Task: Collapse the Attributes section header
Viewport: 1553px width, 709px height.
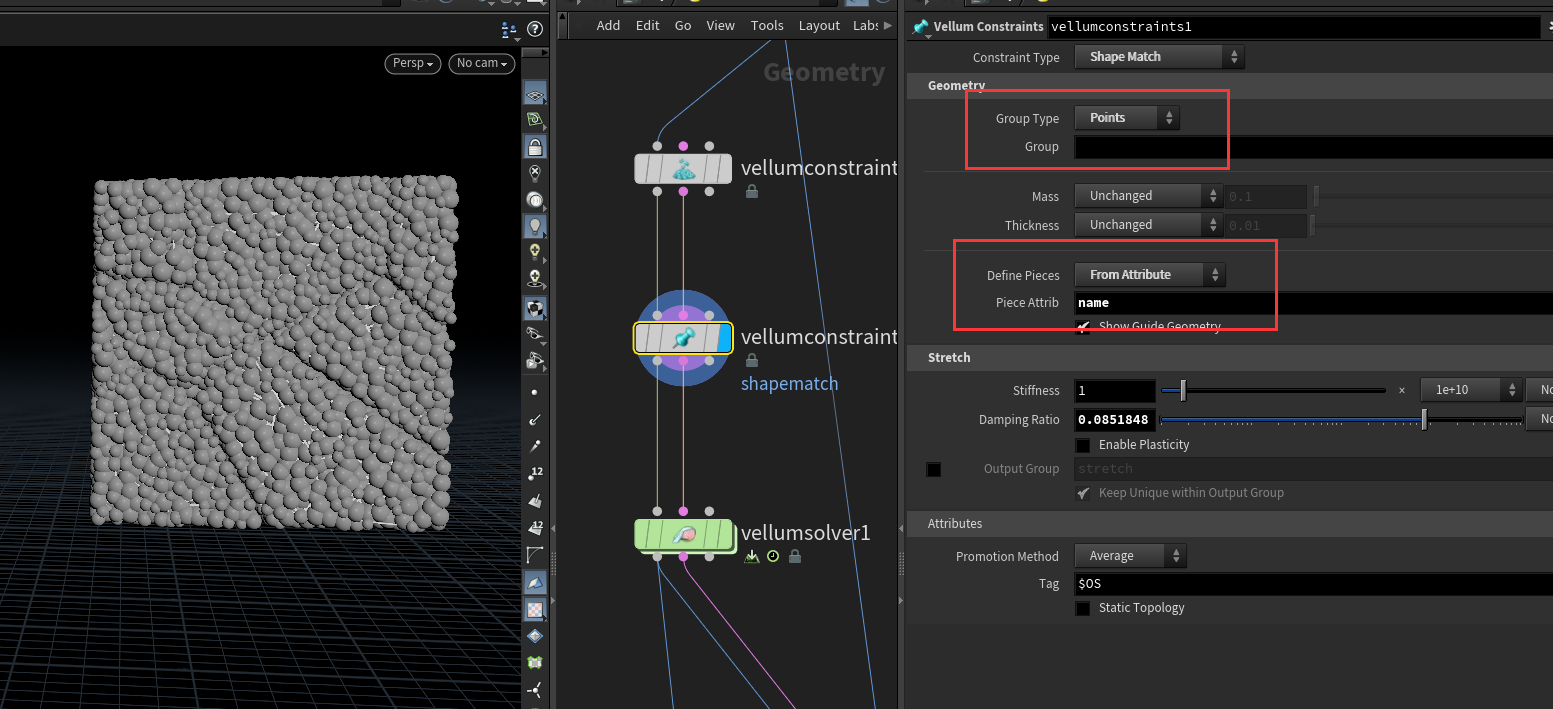Action: pos(1229,524)
